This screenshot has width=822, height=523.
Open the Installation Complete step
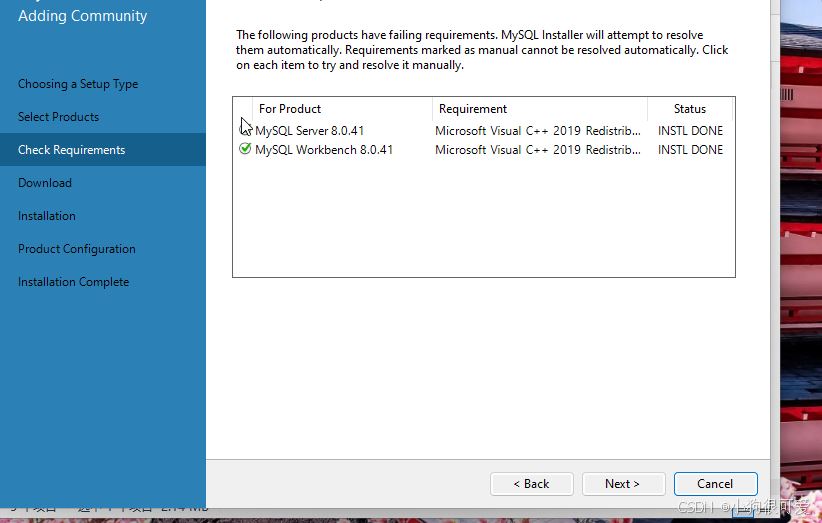73,282
